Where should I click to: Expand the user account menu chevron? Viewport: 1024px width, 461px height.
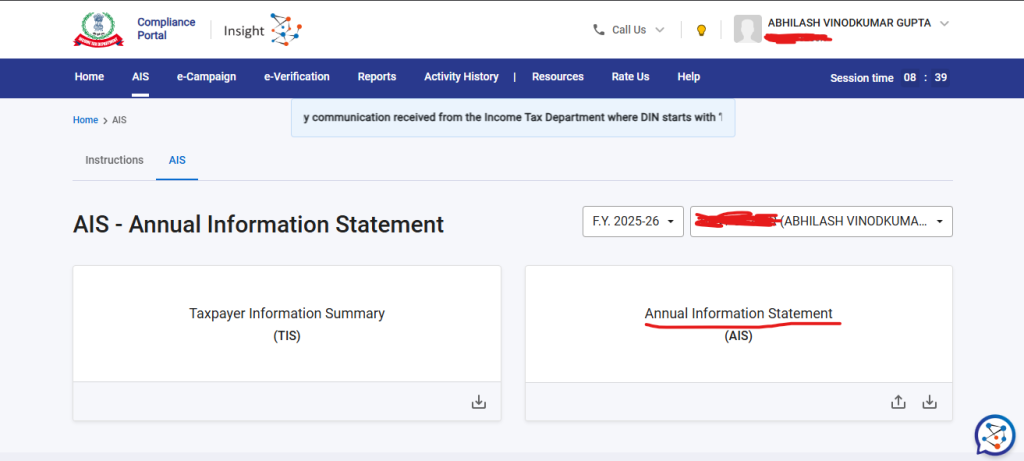(944, 23)
